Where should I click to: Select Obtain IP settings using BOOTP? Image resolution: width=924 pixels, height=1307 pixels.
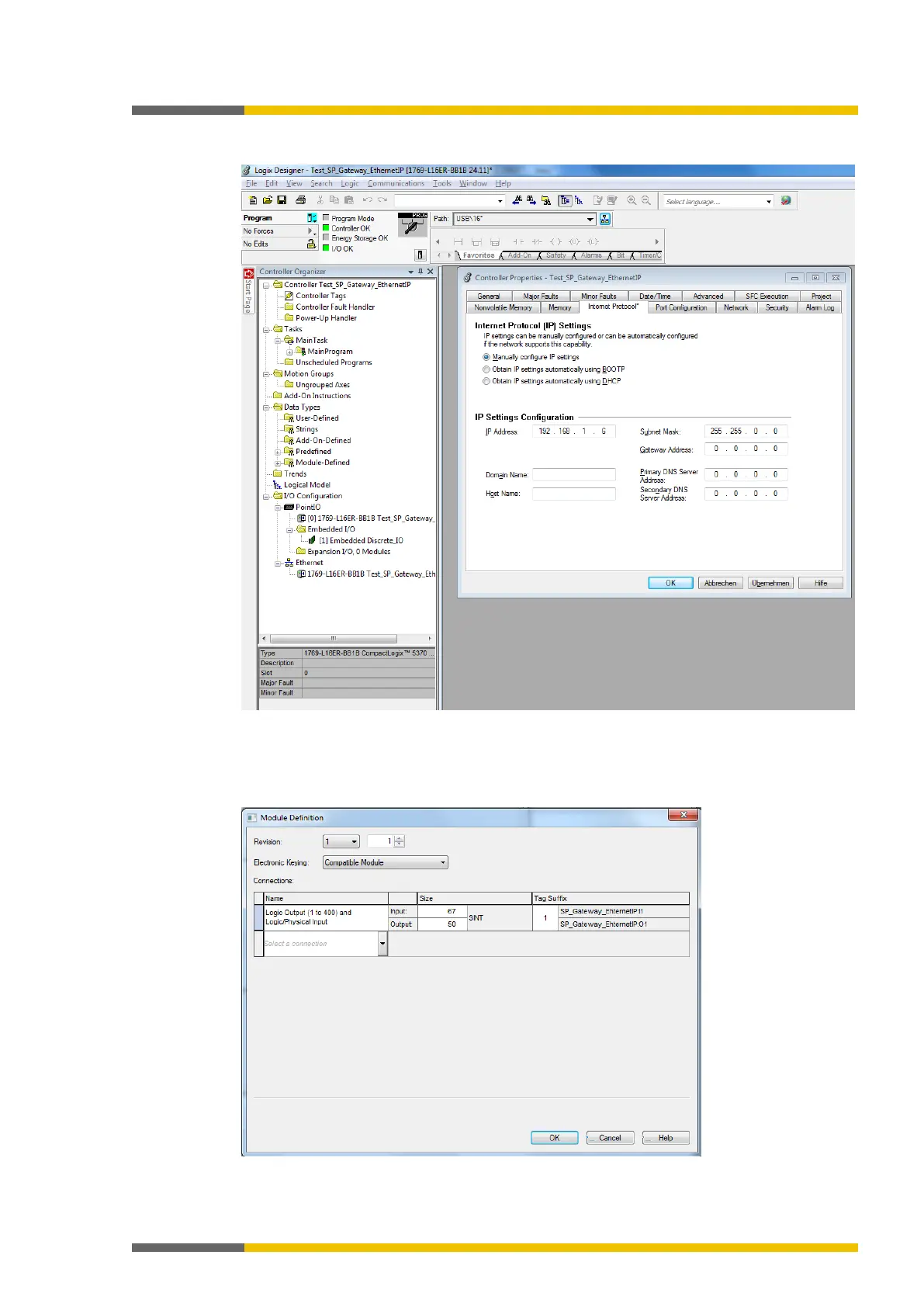tap(486, 369)
